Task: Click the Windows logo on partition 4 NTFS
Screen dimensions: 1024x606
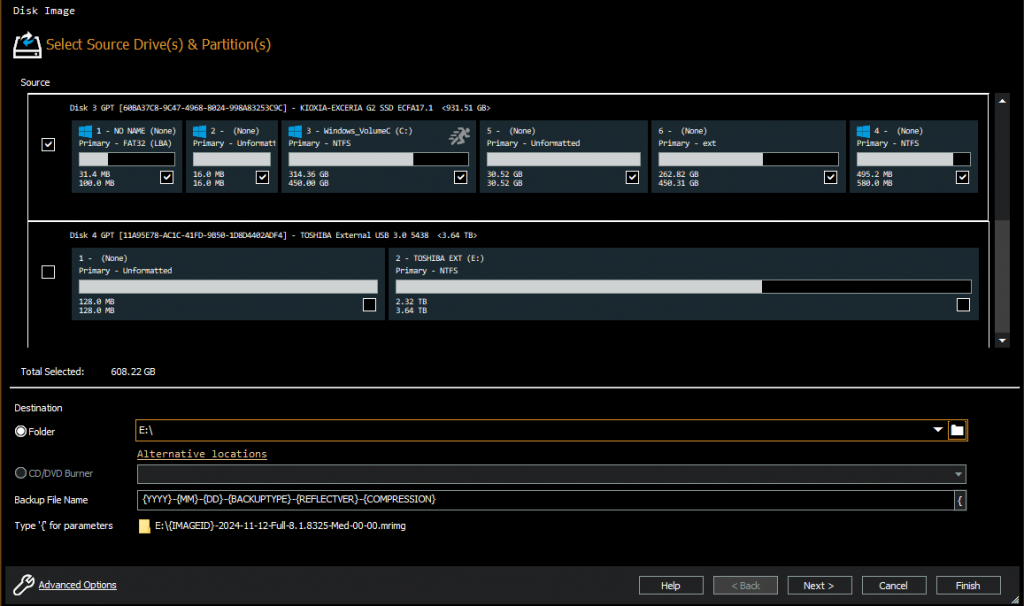Action: tap(863, 131)
